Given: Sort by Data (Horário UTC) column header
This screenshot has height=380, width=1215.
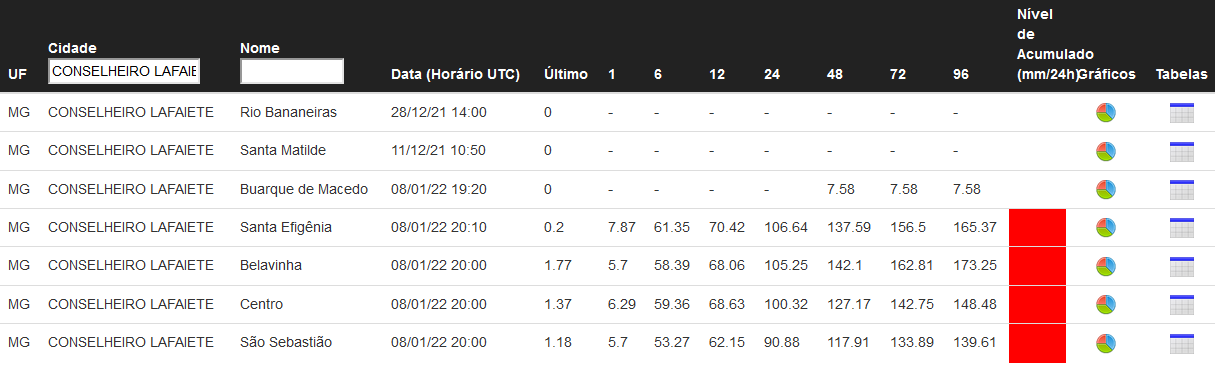Looking at the screenshot, I should [455, 74].
